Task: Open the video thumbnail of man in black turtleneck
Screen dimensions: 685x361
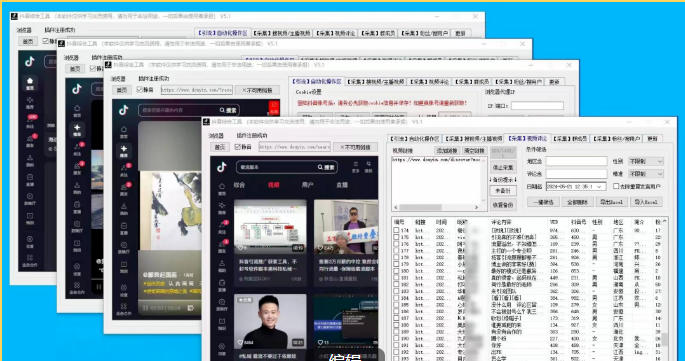Action: click(270, 321)
